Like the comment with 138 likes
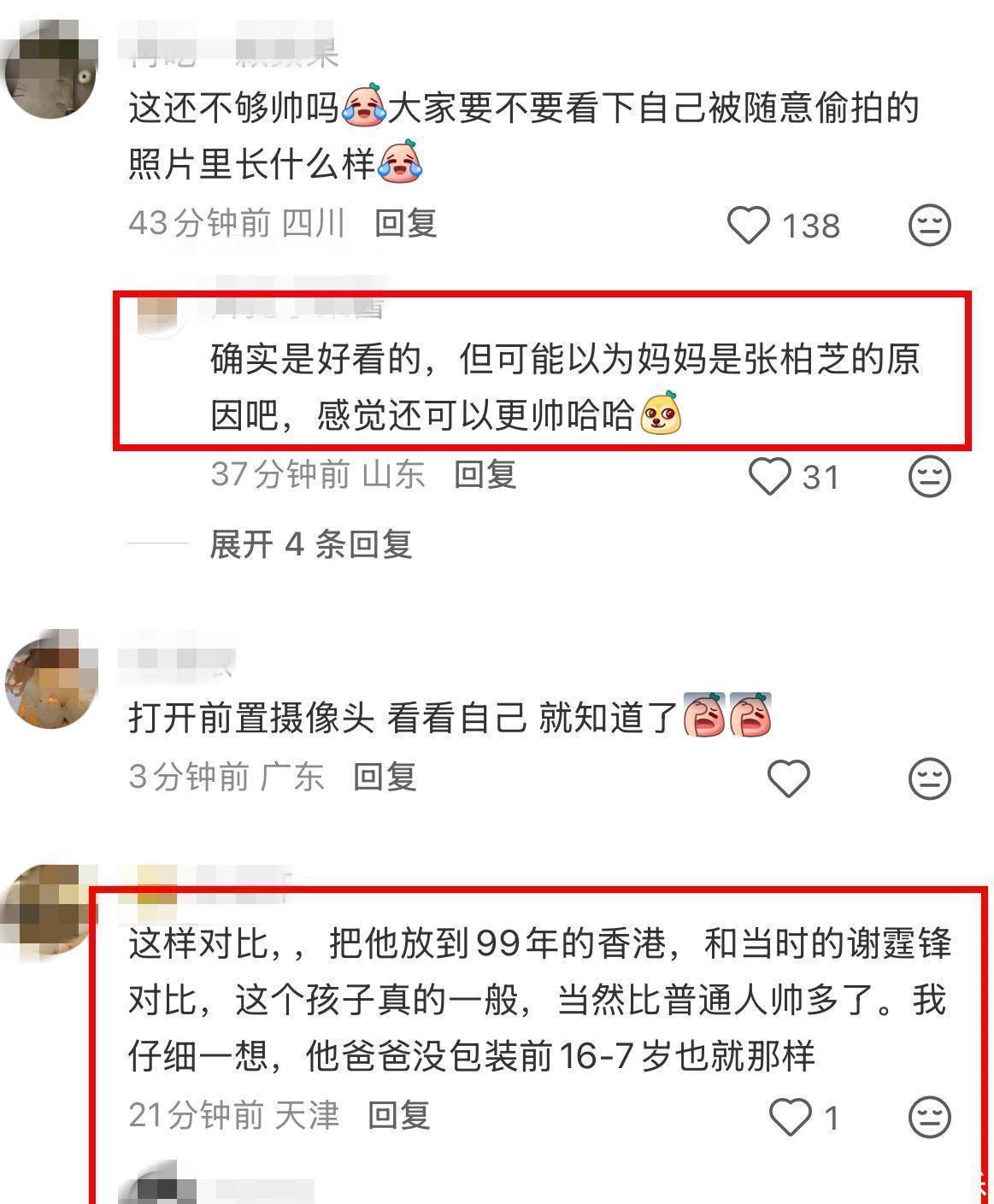This screenshot has height=1204, width=994. point(749,226)
